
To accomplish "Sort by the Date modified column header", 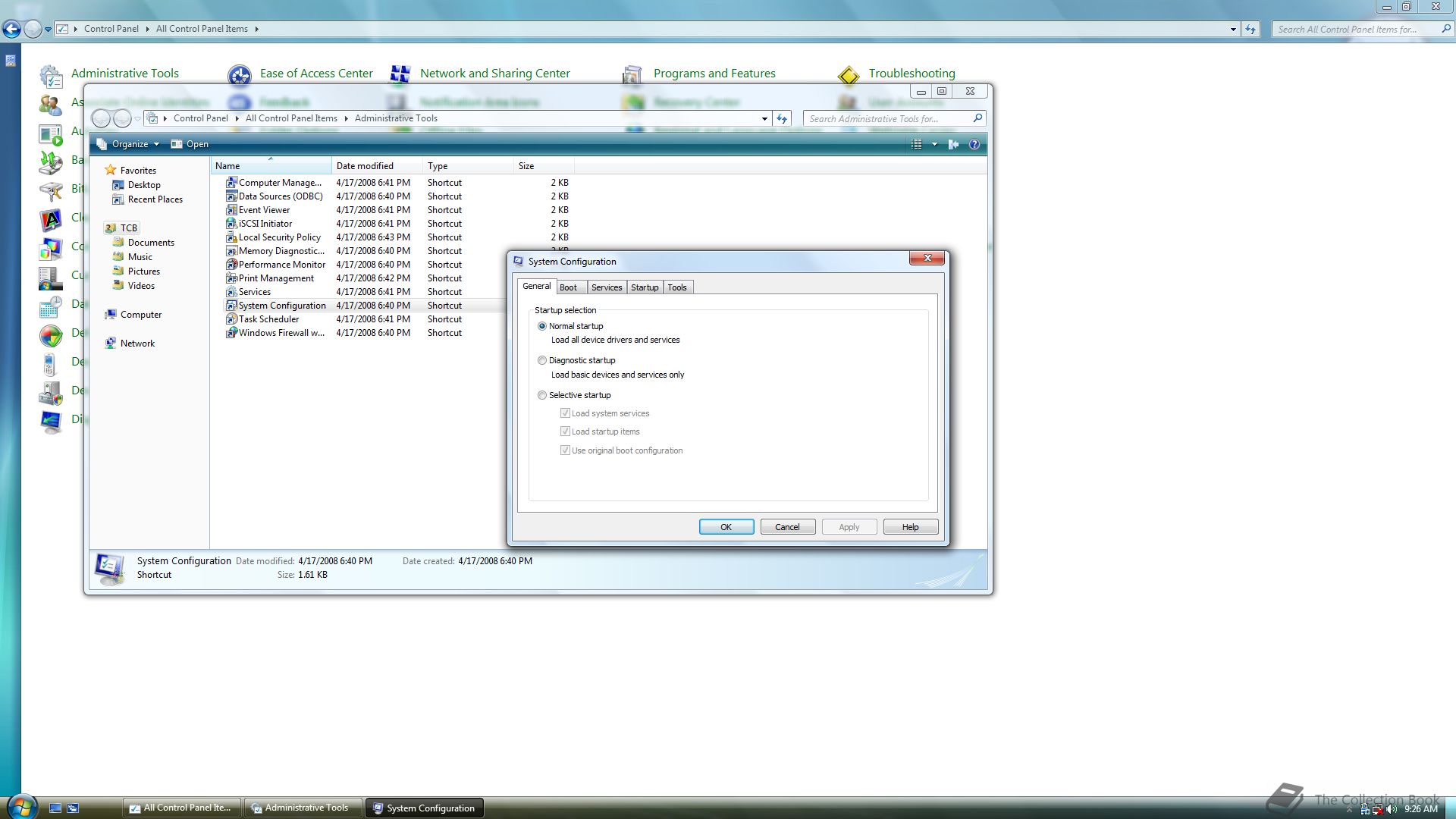I will tap(377, 166).
